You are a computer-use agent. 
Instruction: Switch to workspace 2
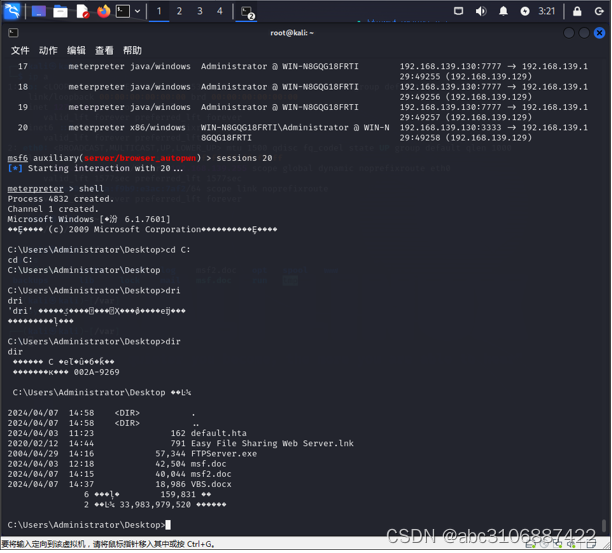point(179,11)
